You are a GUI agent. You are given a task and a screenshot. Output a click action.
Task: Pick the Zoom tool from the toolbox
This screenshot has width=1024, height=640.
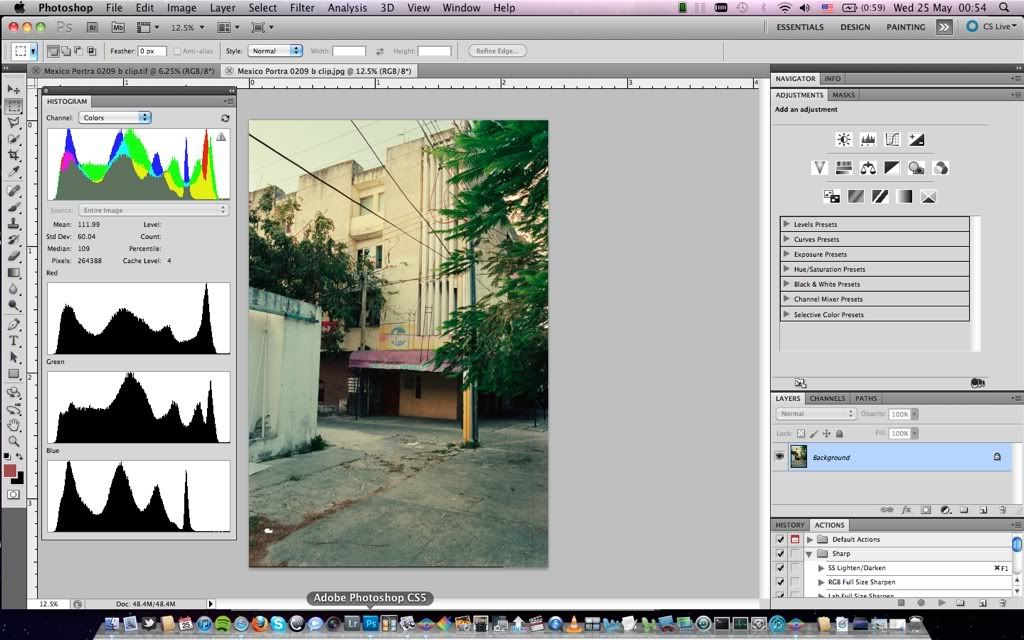[x=14, y=441]
